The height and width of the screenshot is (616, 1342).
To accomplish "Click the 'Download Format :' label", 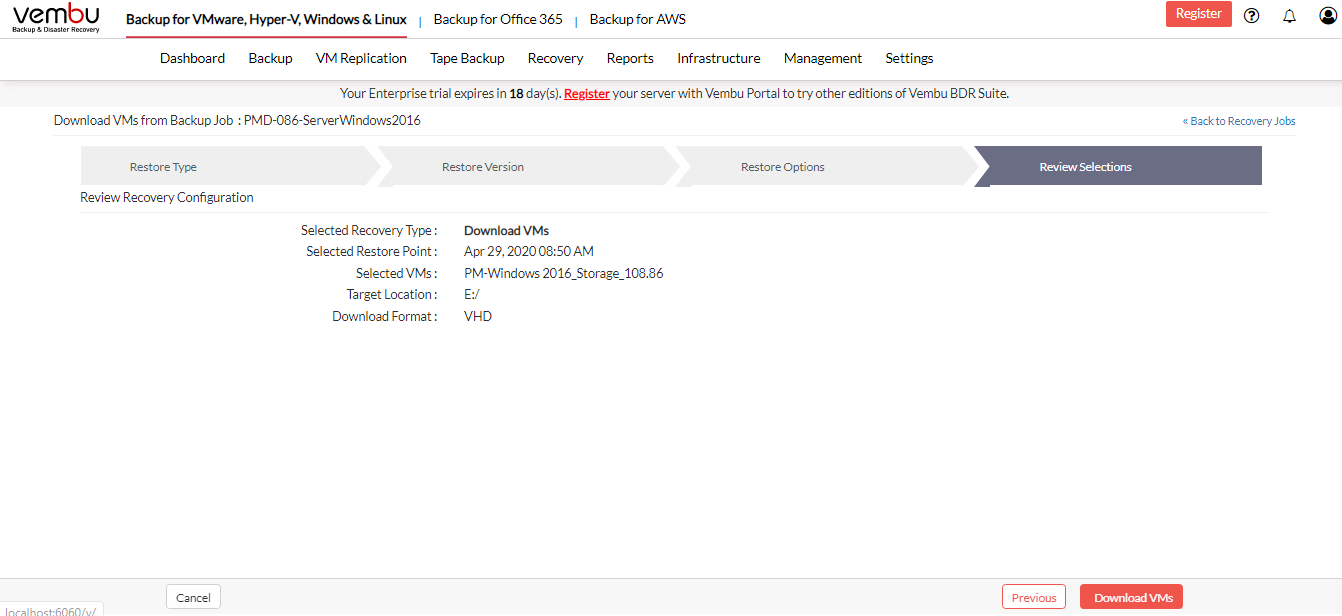I will pyautogui.click(x=385, y=317).
